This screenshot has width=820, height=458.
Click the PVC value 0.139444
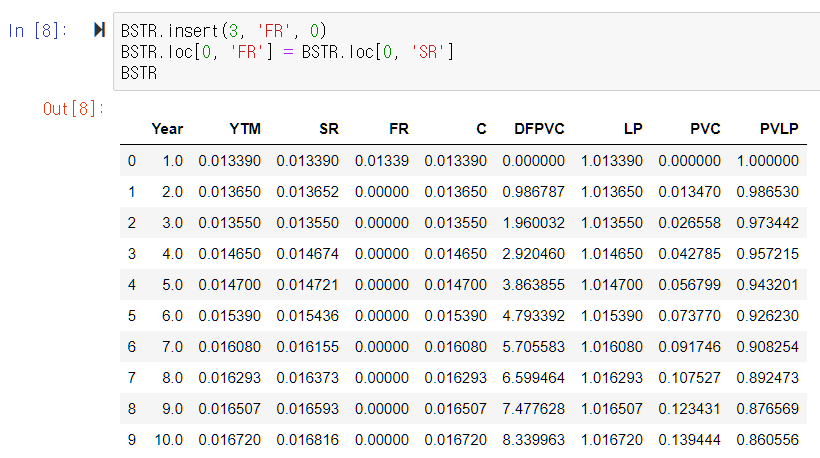(x=689, y=440)
